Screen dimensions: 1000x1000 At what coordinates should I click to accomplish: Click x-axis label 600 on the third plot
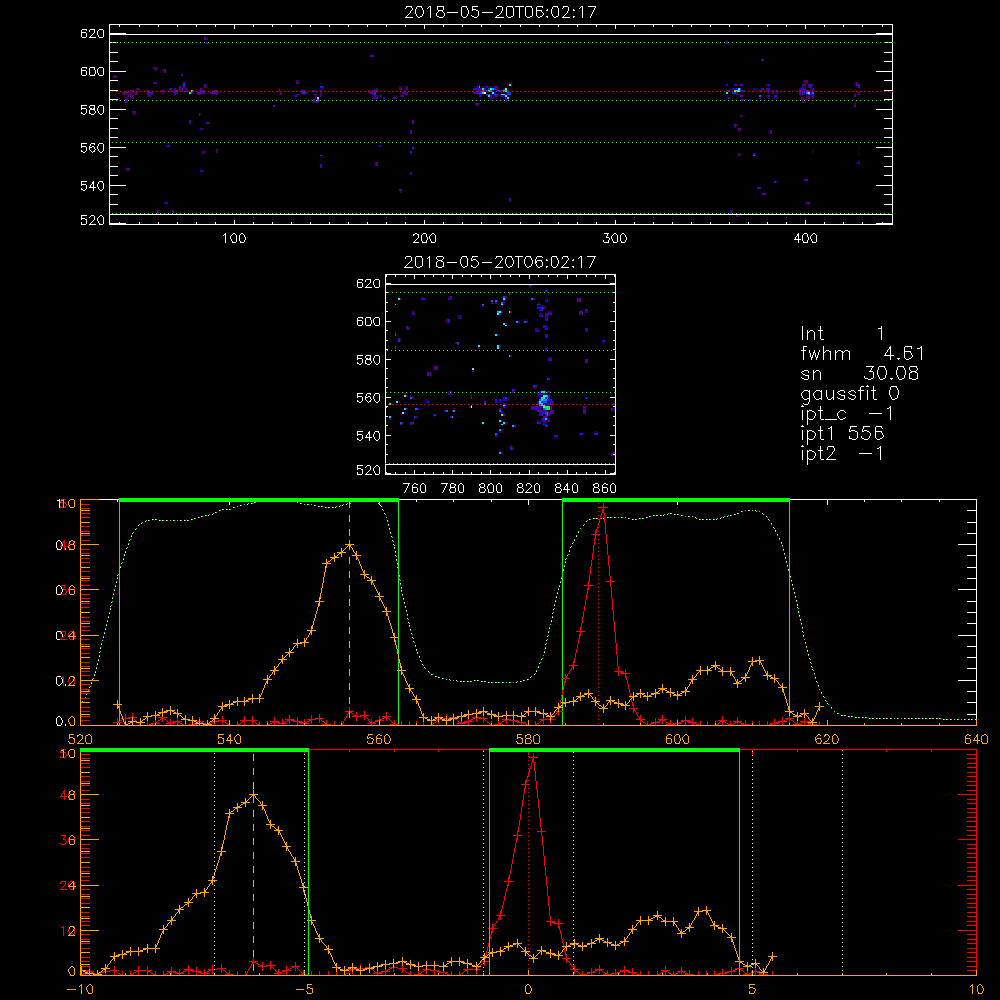click(x=677, y=740)
